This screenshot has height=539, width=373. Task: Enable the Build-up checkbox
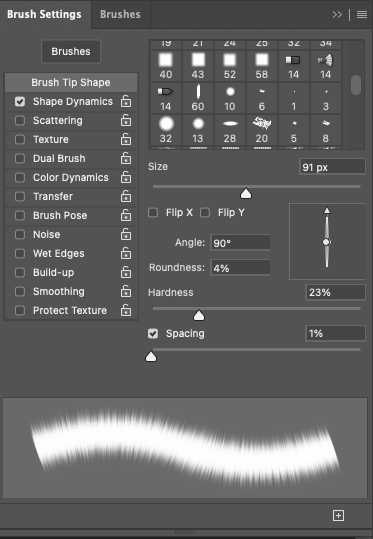(20, 272)
